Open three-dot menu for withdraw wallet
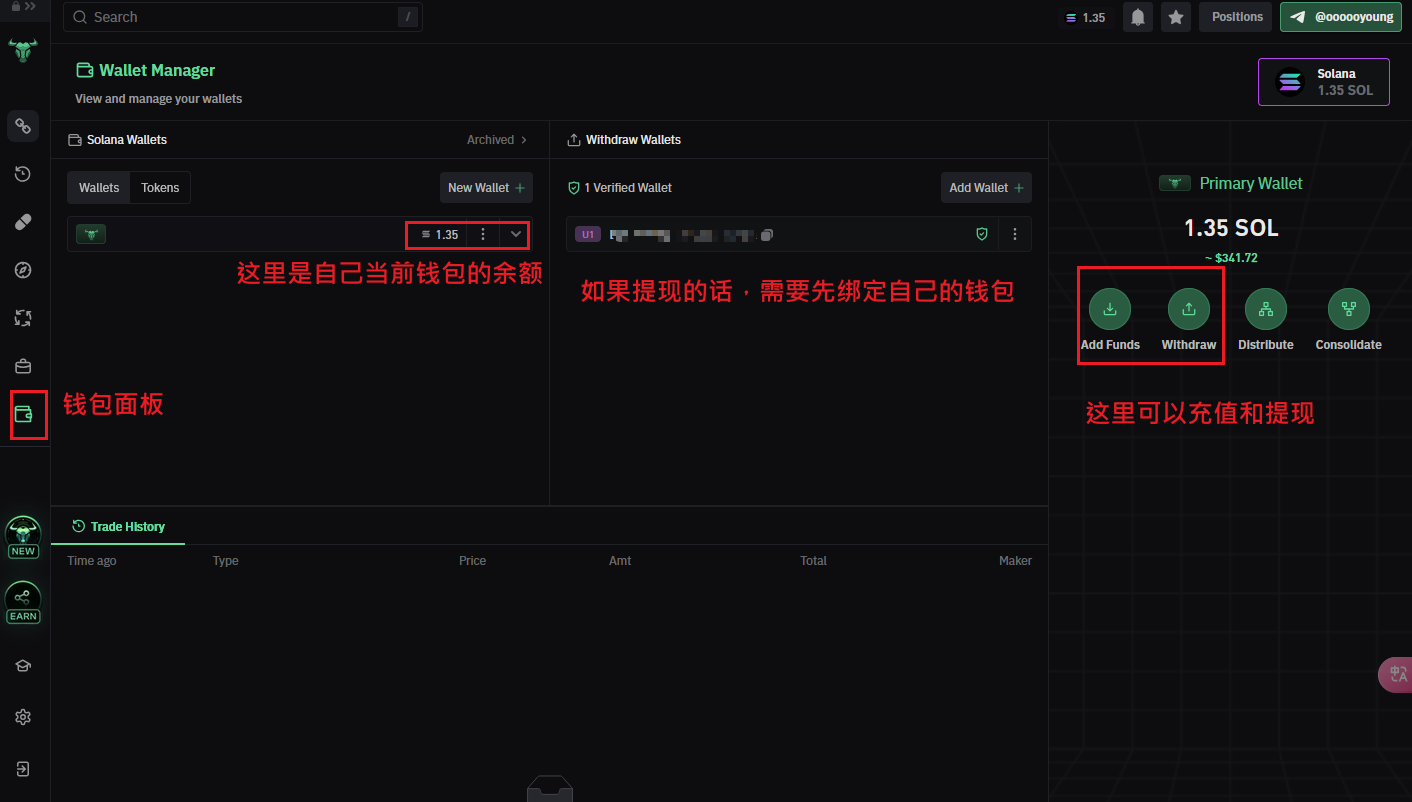 coord(1014,234)
